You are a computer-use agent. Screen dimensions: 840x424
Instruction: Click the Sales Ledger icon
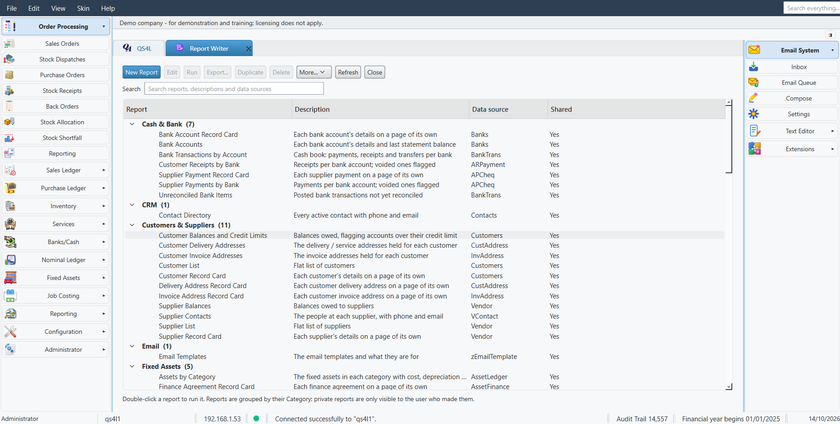10,170
